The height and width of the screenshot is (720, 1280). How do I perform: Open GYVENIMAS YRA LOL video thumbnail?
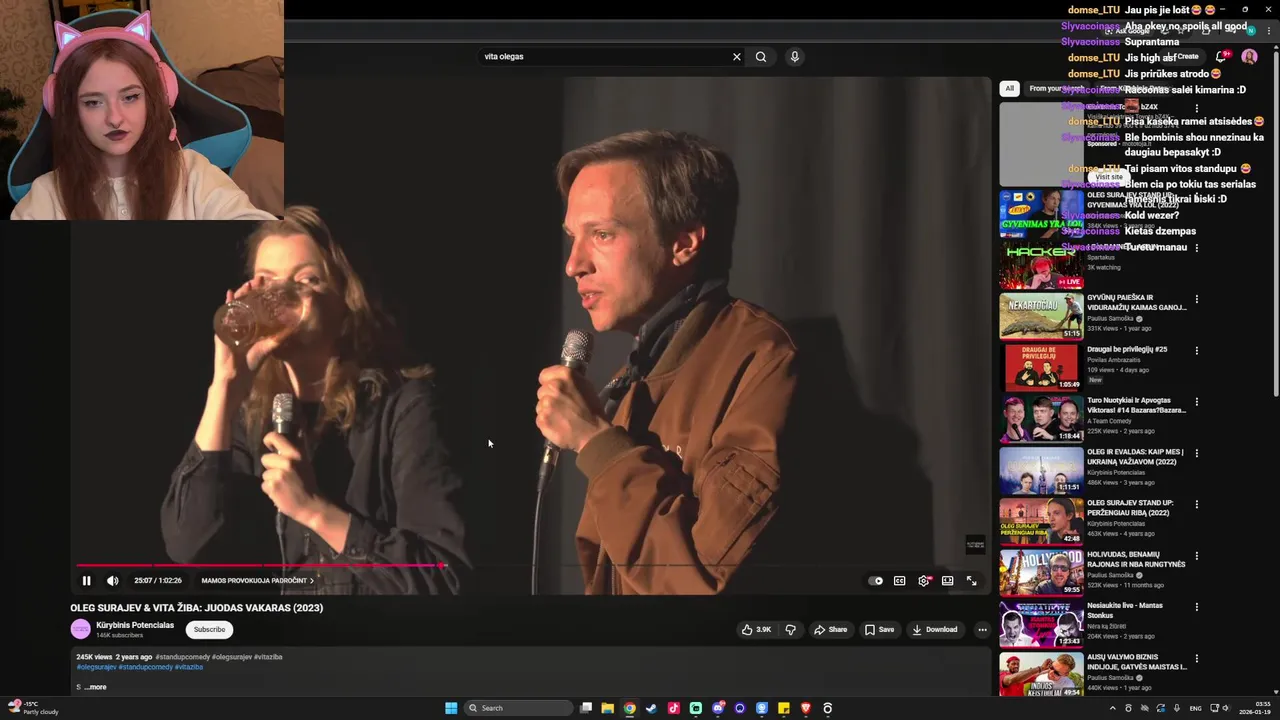[x=1041, y=212]
